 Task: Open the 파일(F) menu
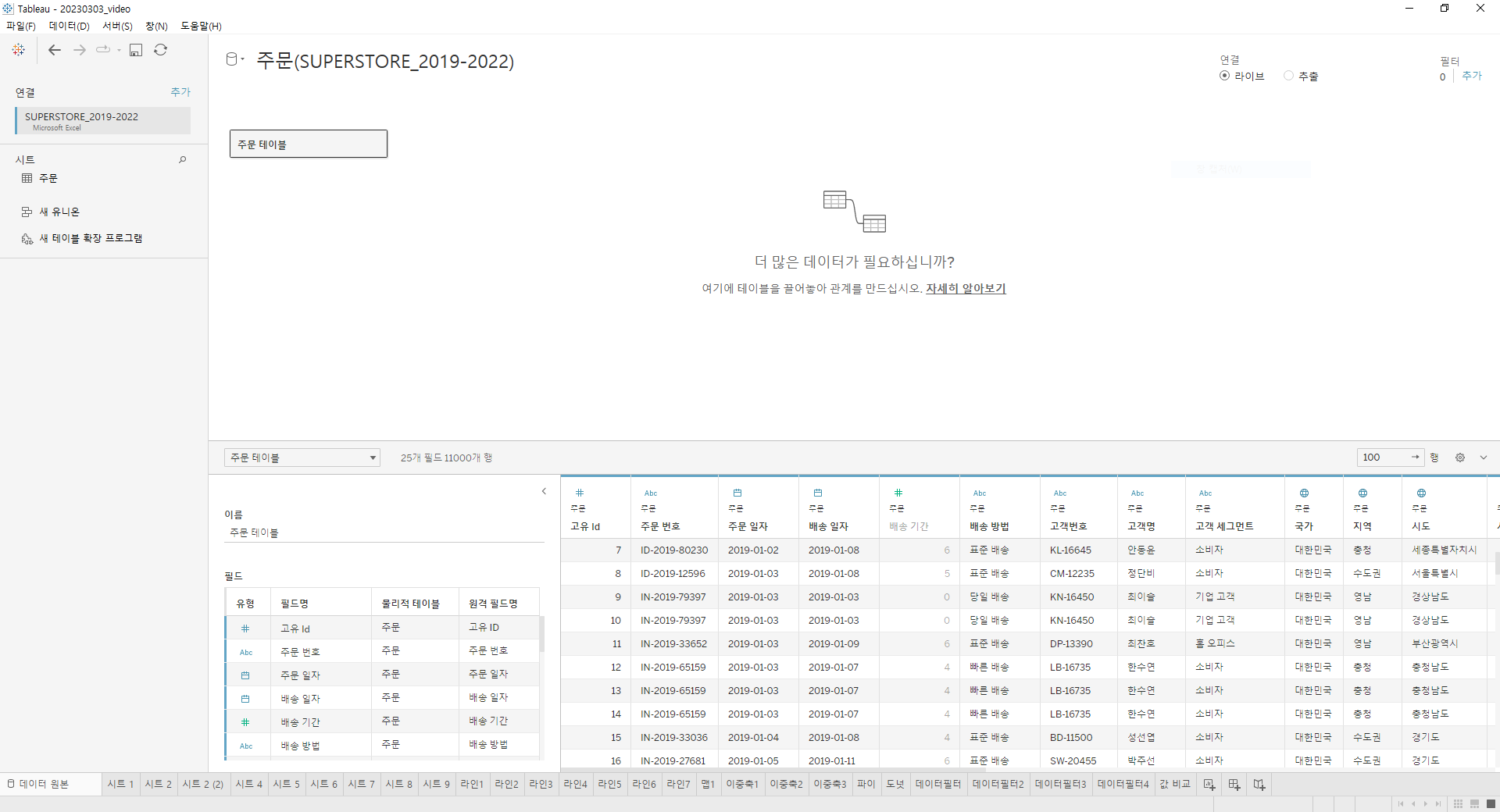[21, 26]
